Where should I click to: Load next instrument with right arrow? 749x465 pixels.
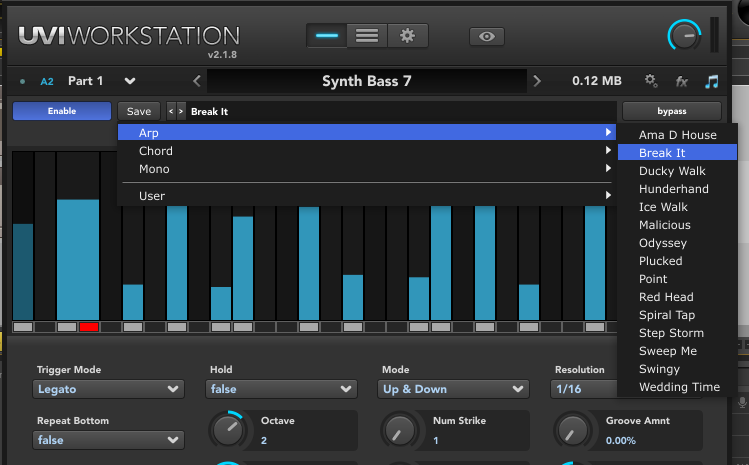[x=537, y=81]
